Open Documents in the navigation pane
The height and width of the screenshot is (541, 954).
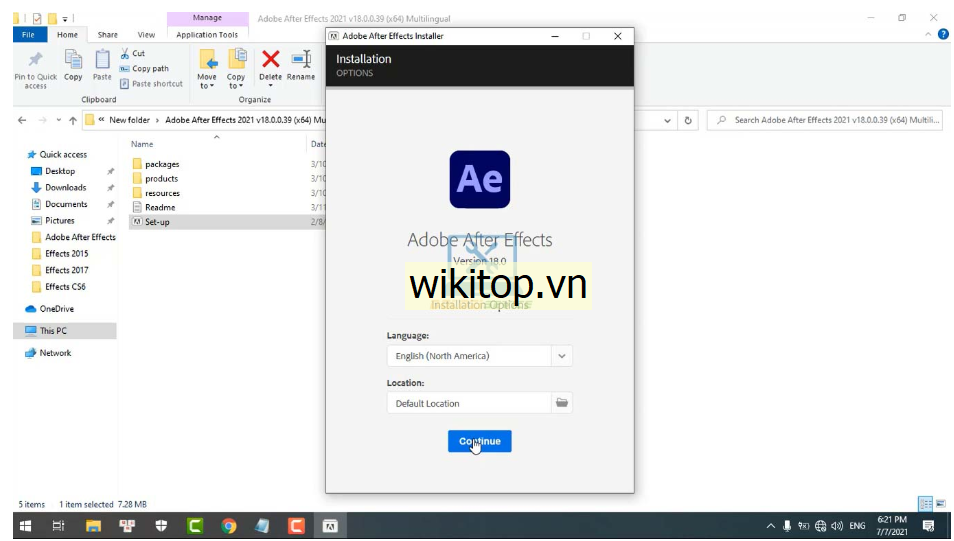click(x=66, y=204)
